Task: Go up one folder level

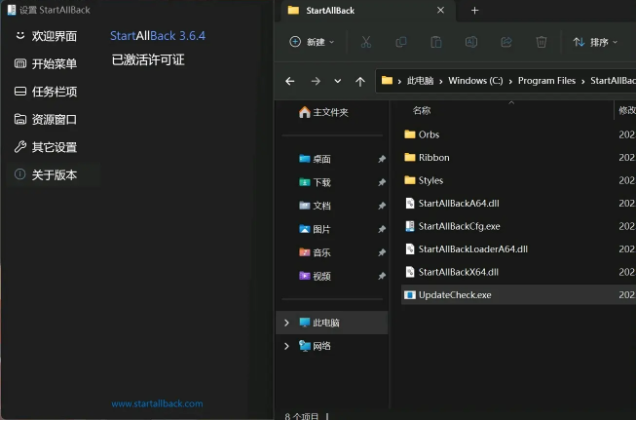Action: point(360,81)
